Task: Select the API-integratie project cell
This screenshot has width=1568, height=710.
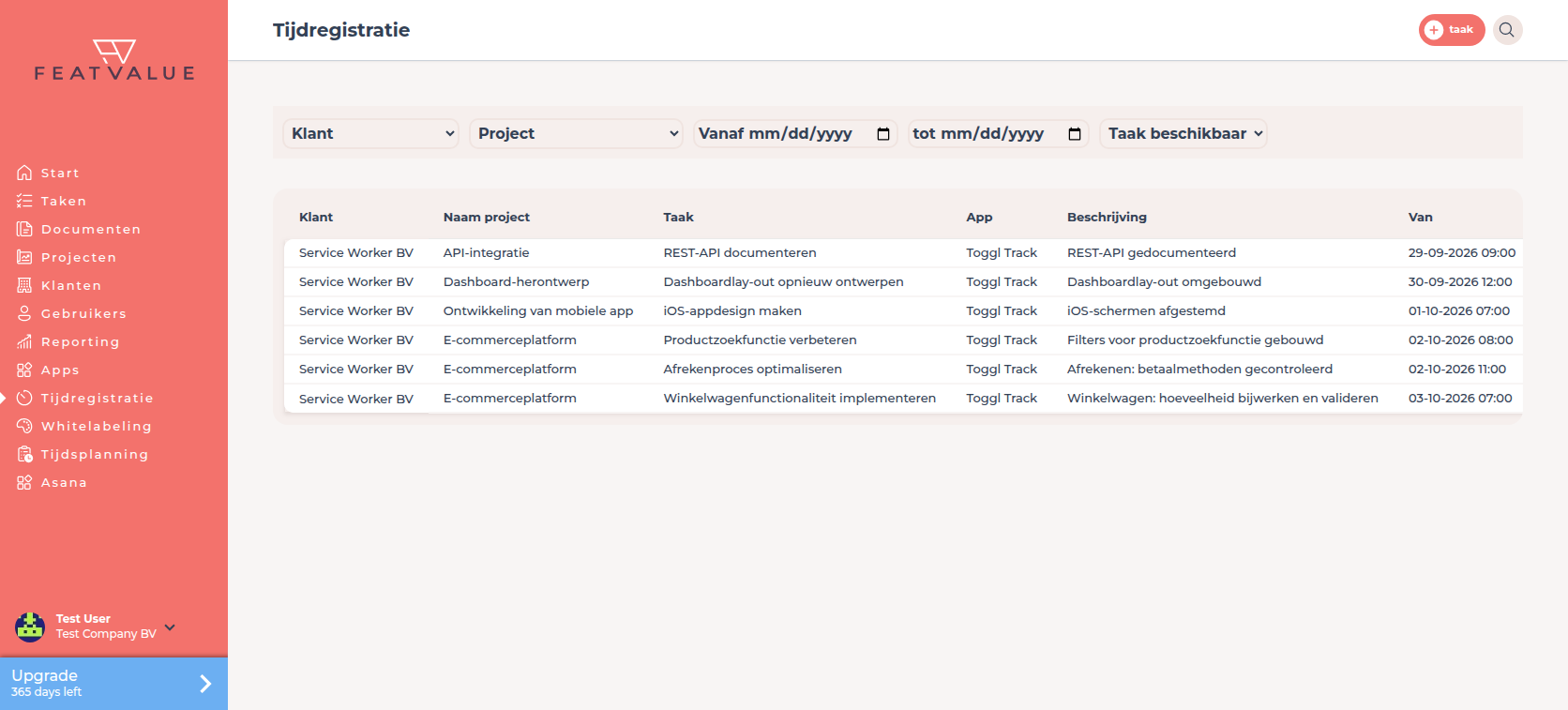Action: [487, 252]
